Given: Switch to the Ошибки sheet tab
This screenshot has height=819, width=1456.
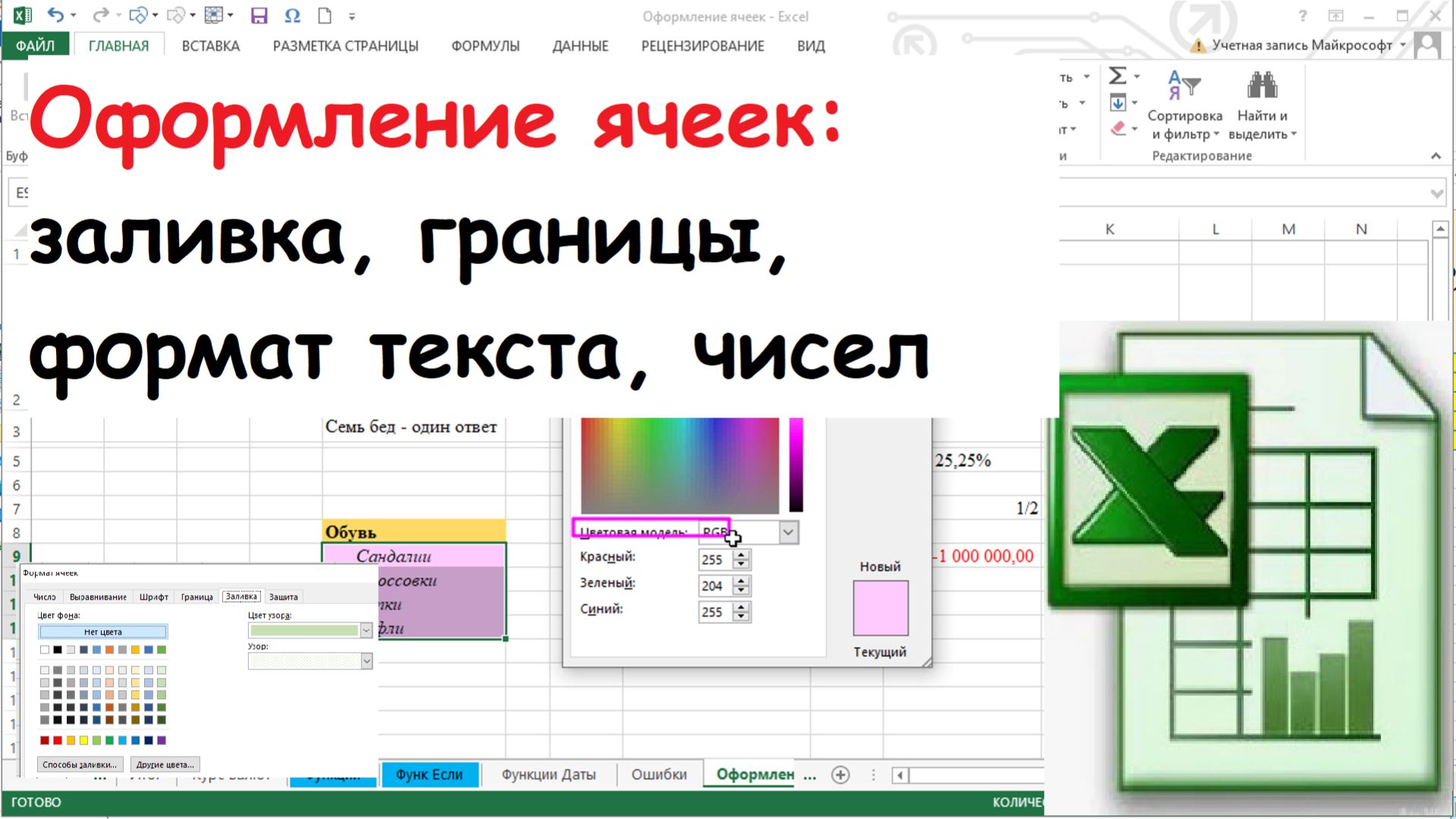Looking at the screenshot, I should [x=658, y=773].
